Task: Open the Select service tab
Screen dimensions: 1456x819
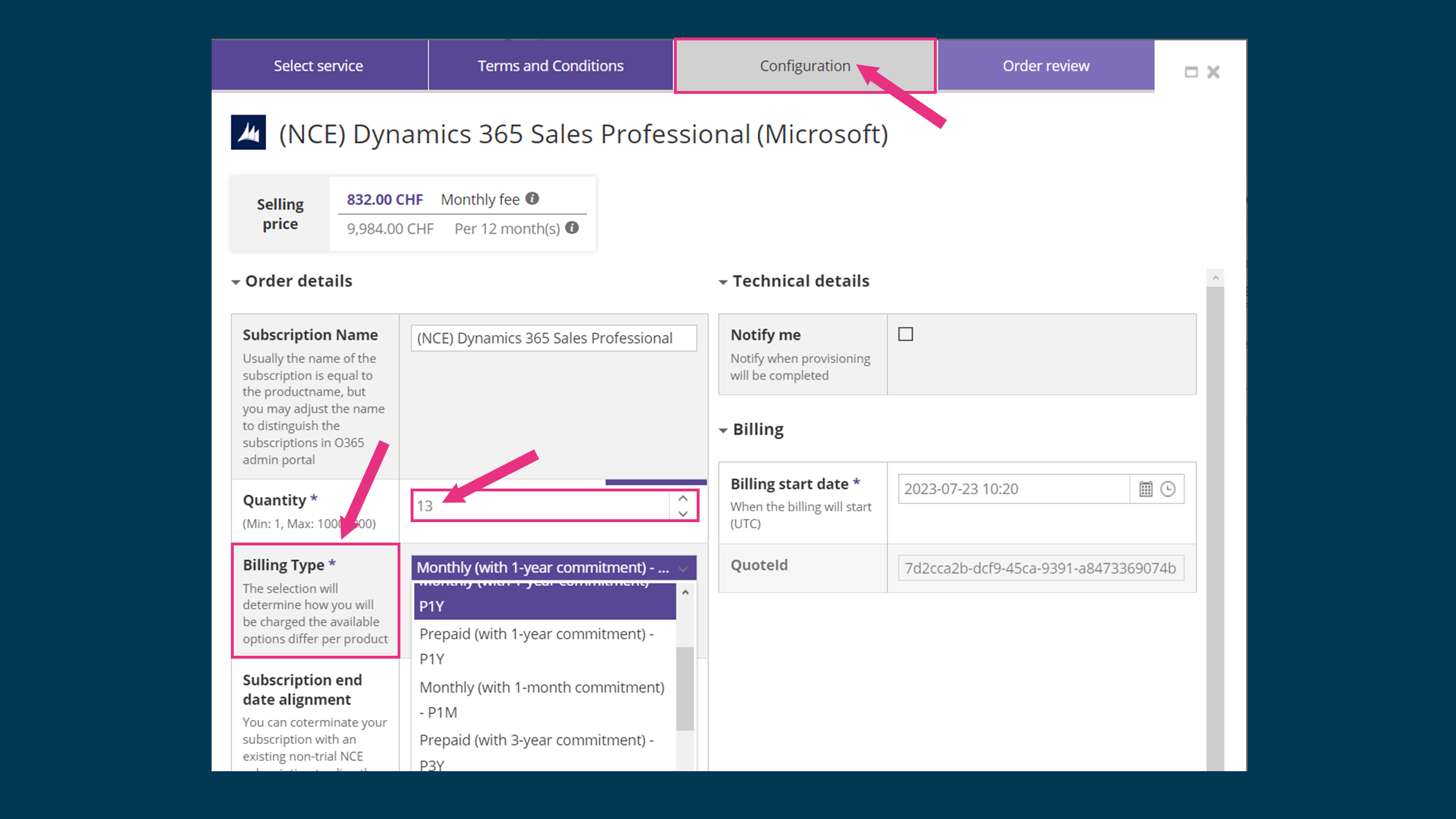Action: pyautogui.click(x=318, y=66)
